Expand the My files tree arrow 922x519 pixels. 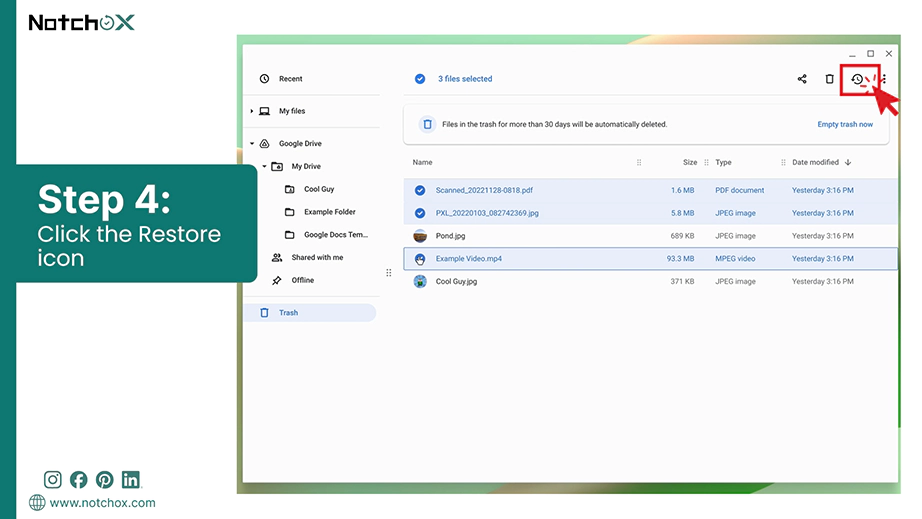[x=252, y=111]
